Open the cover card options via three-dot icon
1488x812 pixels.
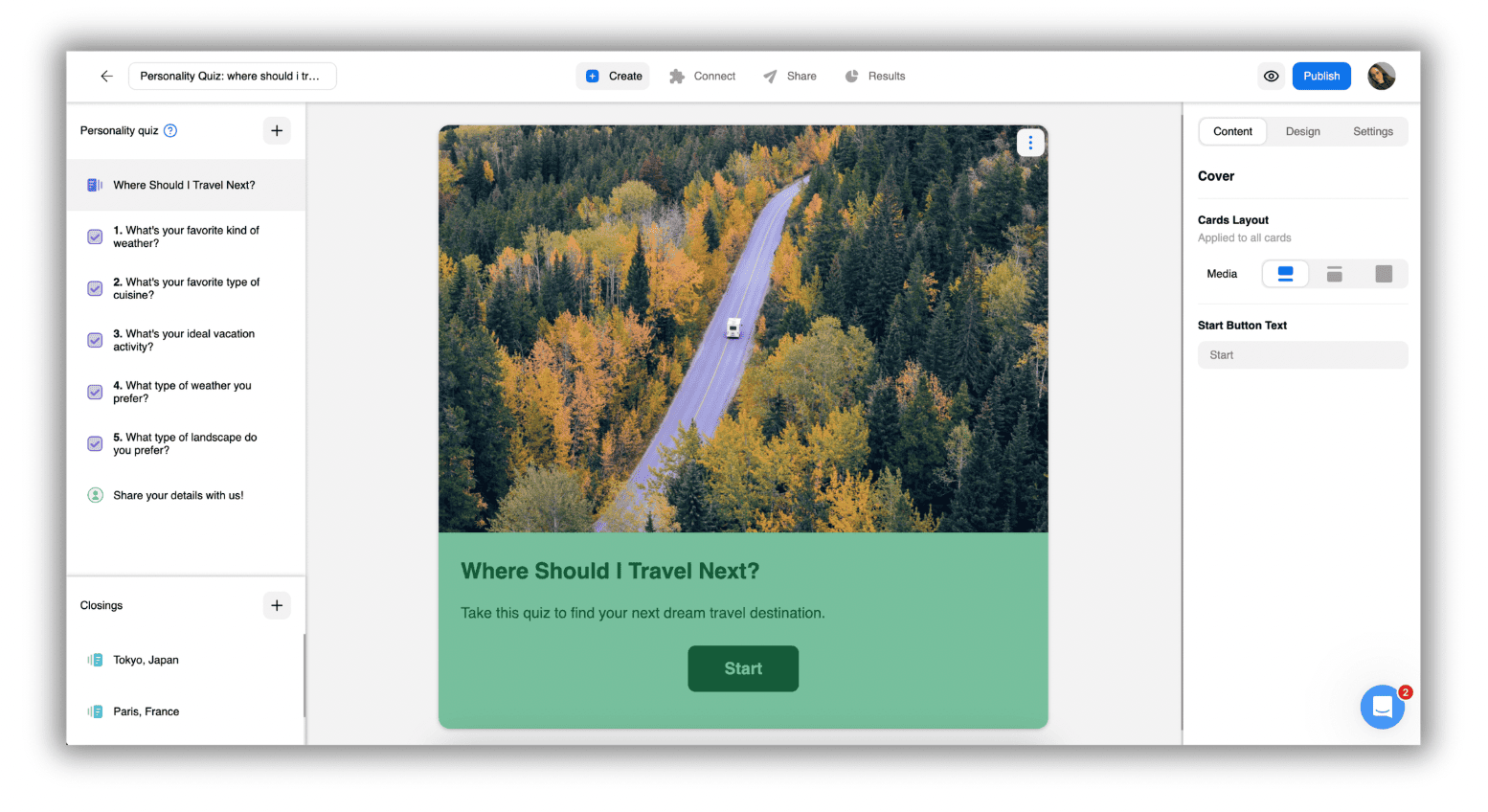pyautogui.click(x=1030, y=142)
